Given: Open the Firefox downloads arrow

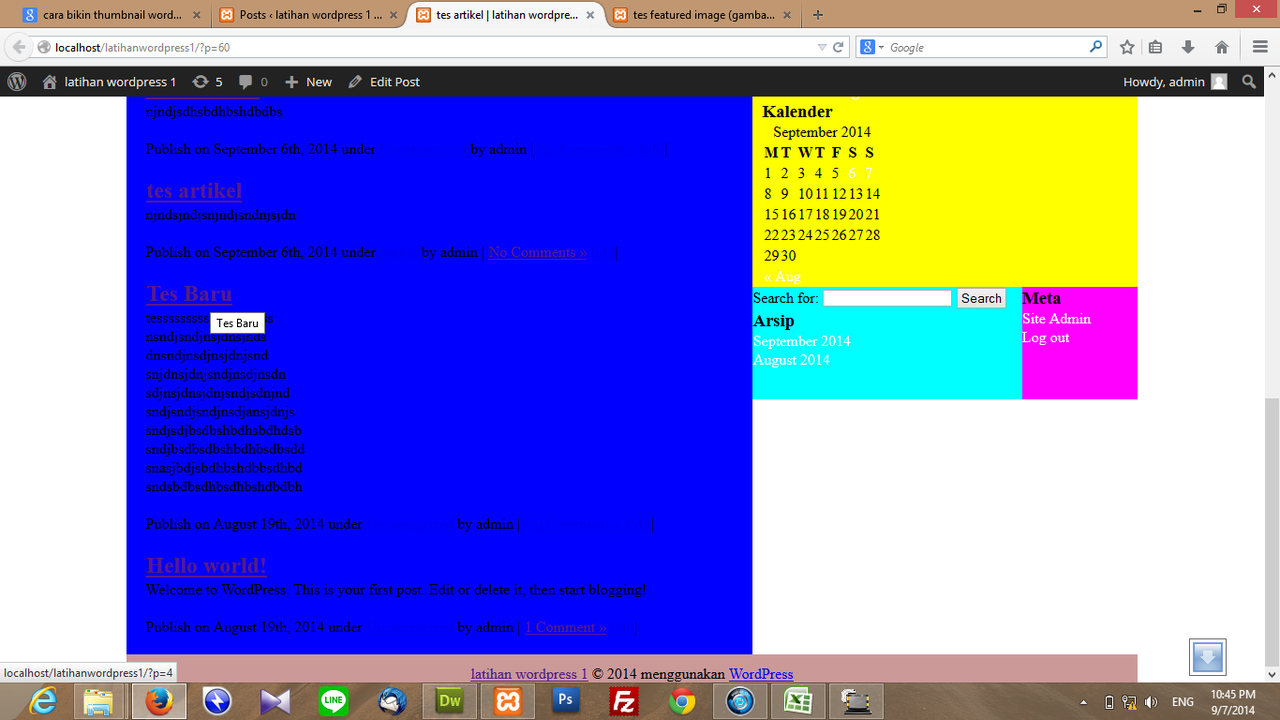Looking at the screenshot, I should (x=1188, y=47).
